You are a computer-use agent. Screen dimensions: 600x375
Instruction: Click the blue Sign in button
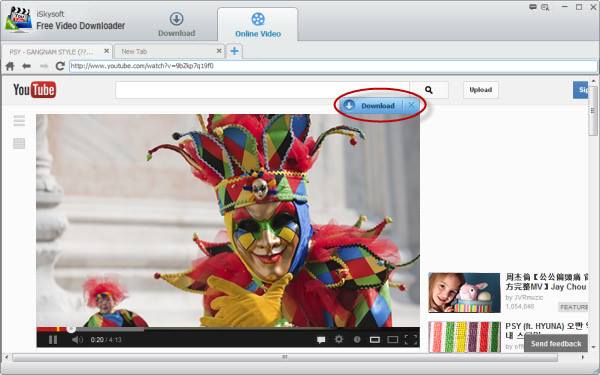581,90
